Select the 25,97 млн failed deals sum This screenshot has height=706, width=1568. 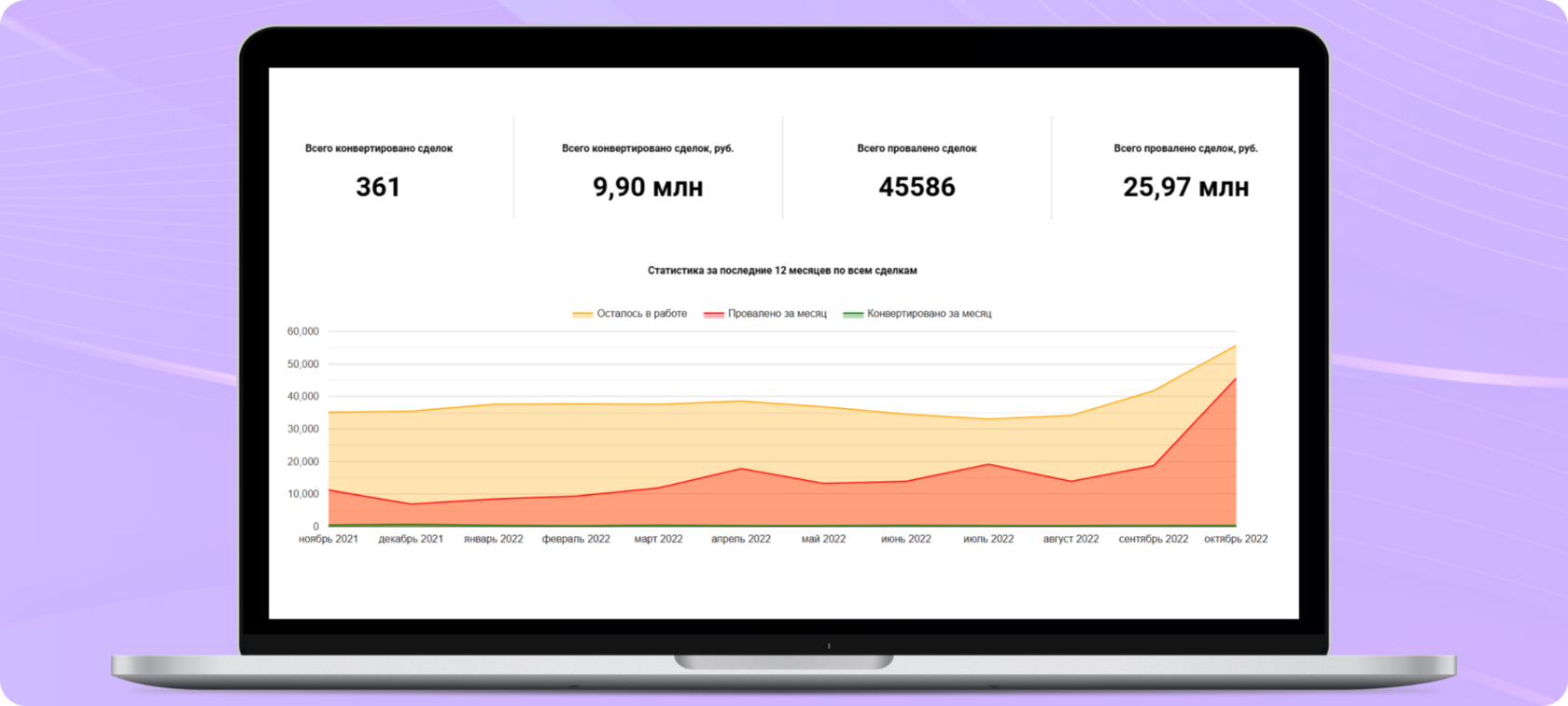(x=1185, y=187)
